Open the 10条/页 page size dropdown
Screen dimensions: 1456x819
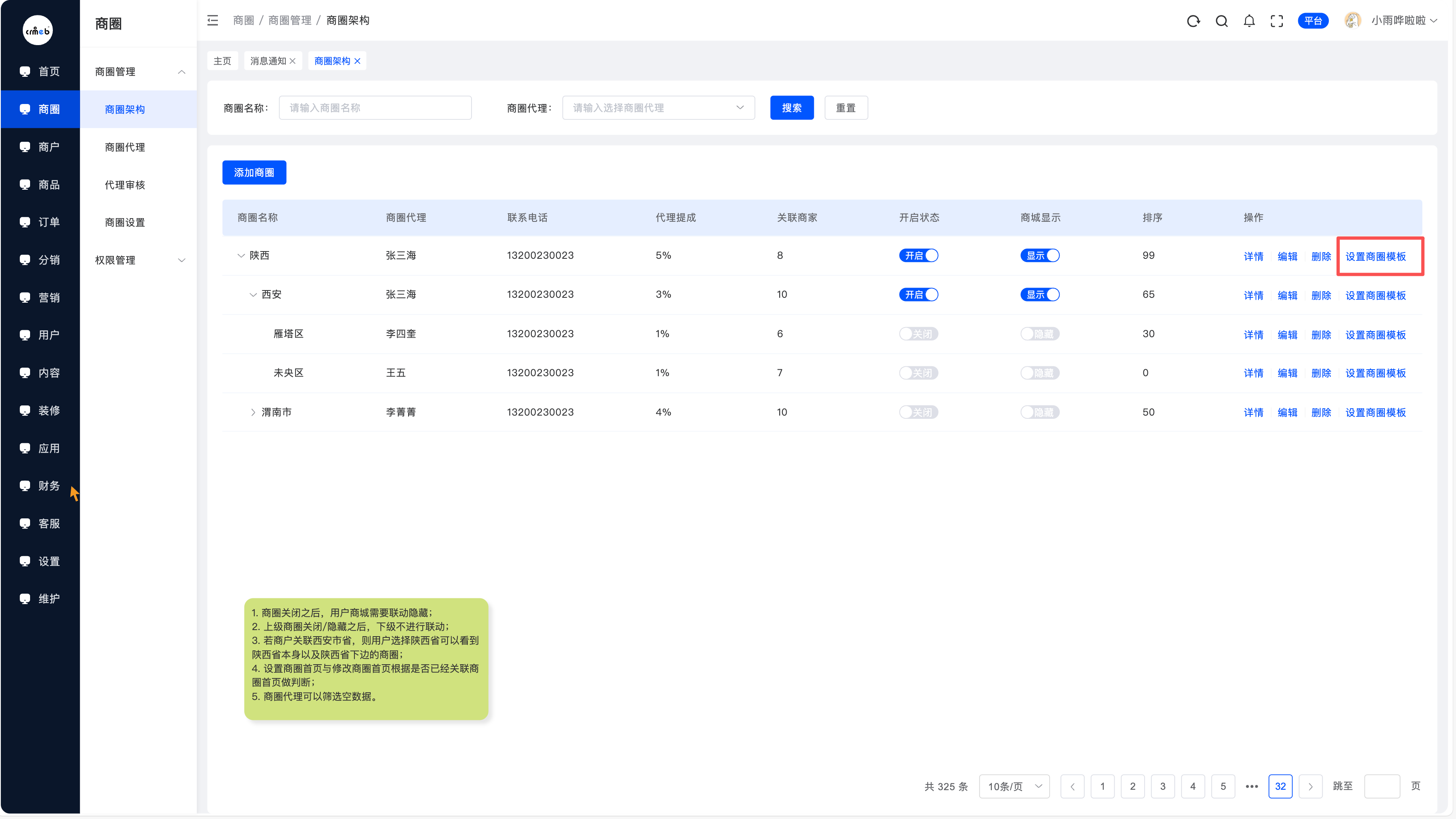(1014, 786)
